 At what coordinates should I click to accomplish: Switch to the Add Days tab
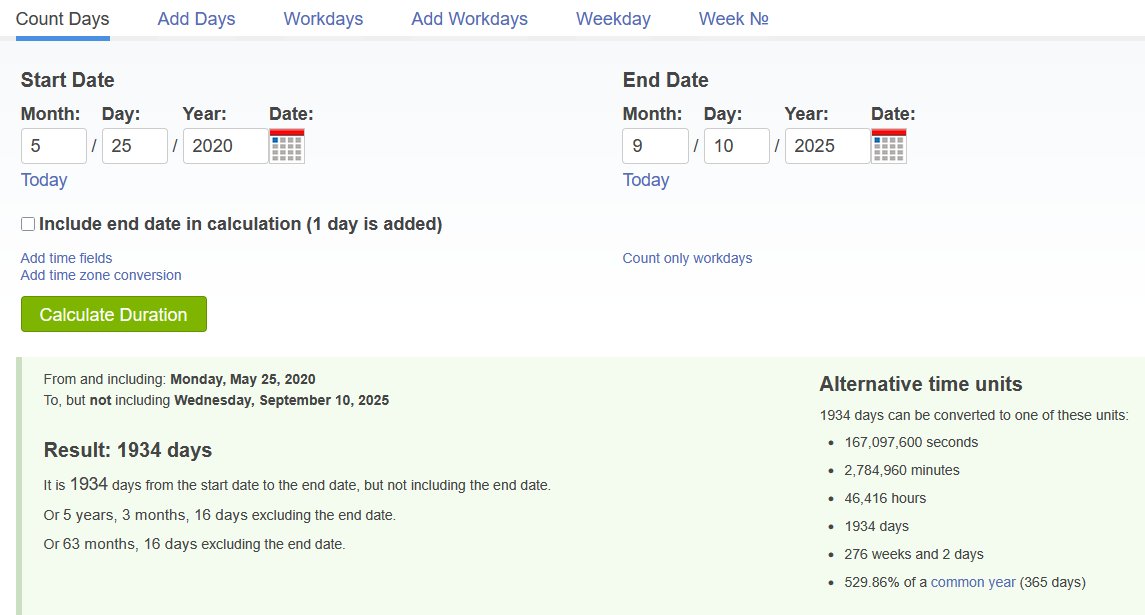(196, 19)
